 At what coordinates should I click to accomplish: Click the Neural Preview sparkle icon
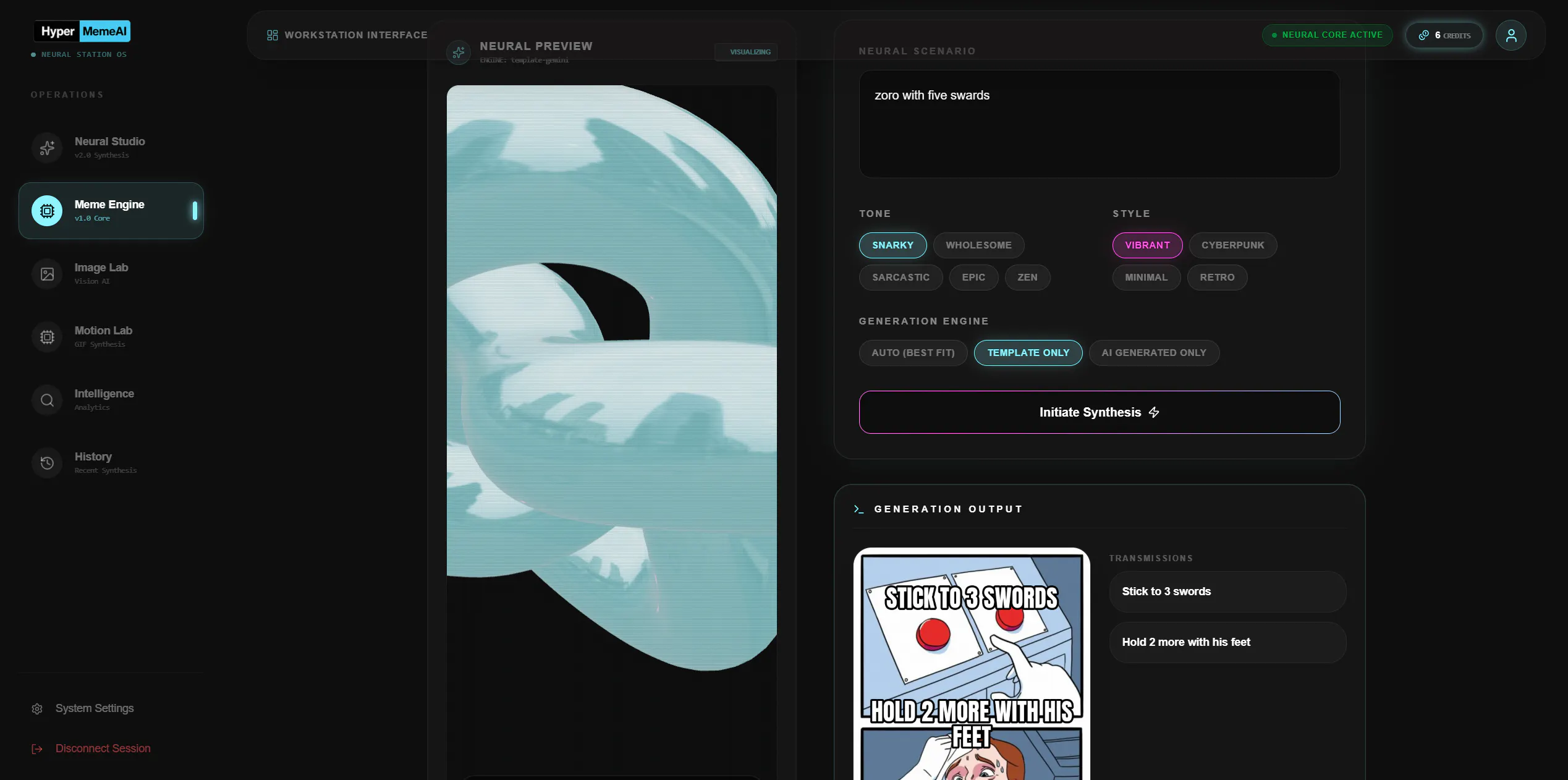[x=458, y=53]
